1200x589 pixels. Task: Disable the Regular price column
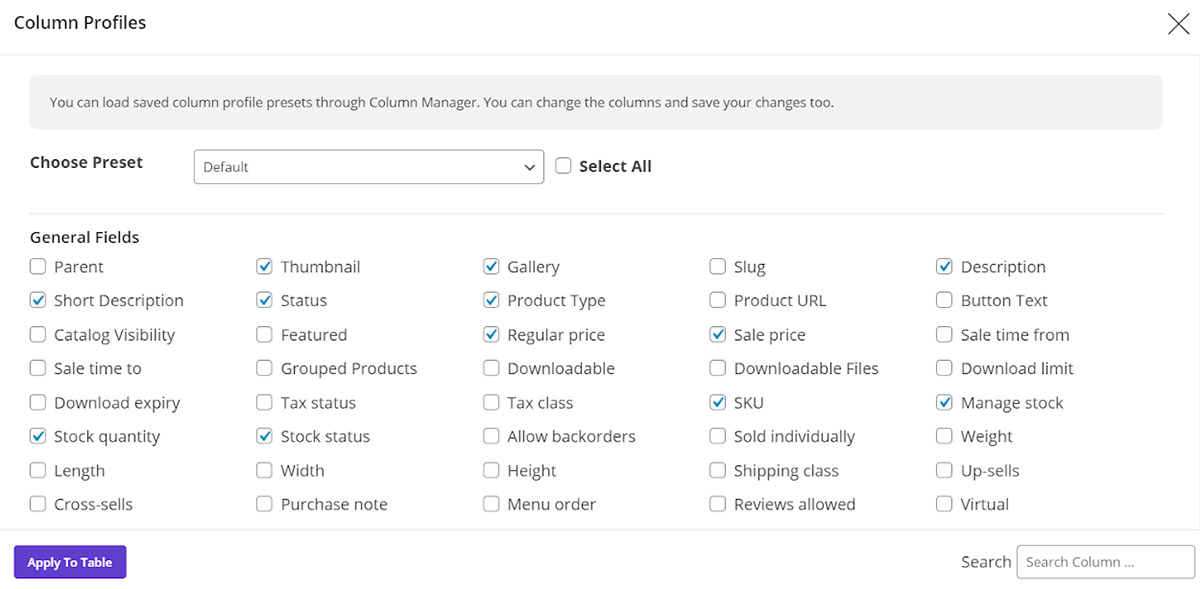[491, 334]
